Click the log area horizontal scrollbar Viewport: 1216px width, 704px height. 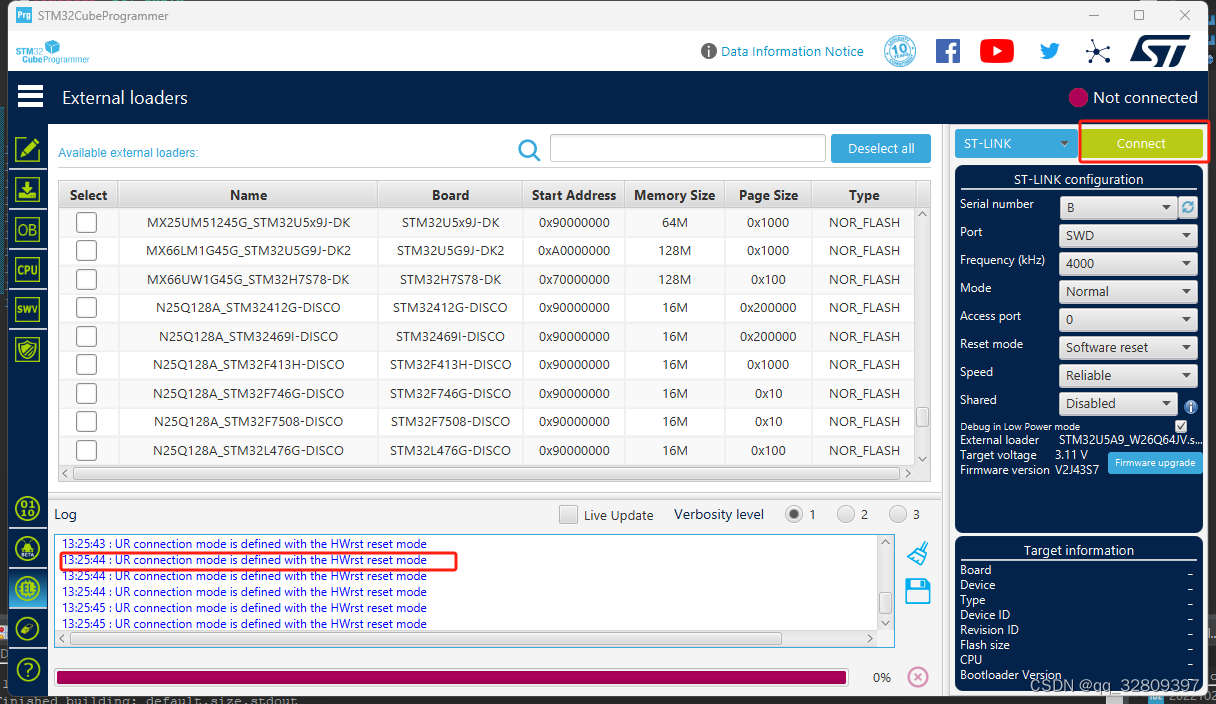tap(468, 638)
